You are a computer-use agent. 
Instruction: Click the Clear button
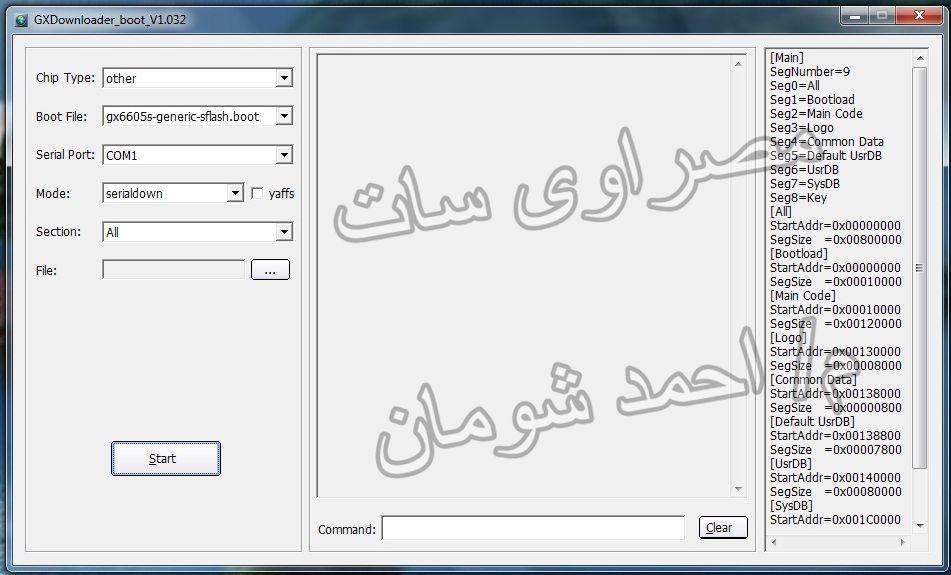pos(723,528)
